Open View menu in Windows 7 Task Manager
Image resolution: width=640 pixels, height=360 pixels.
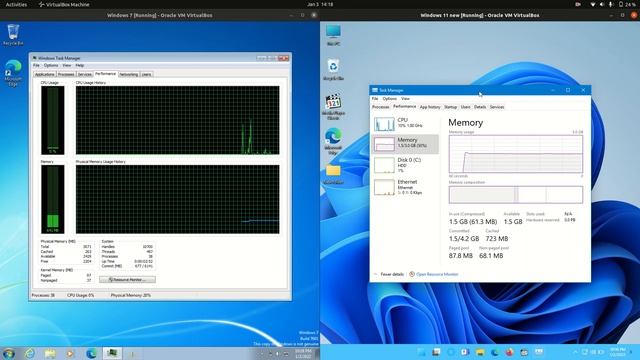pos(67,65)
